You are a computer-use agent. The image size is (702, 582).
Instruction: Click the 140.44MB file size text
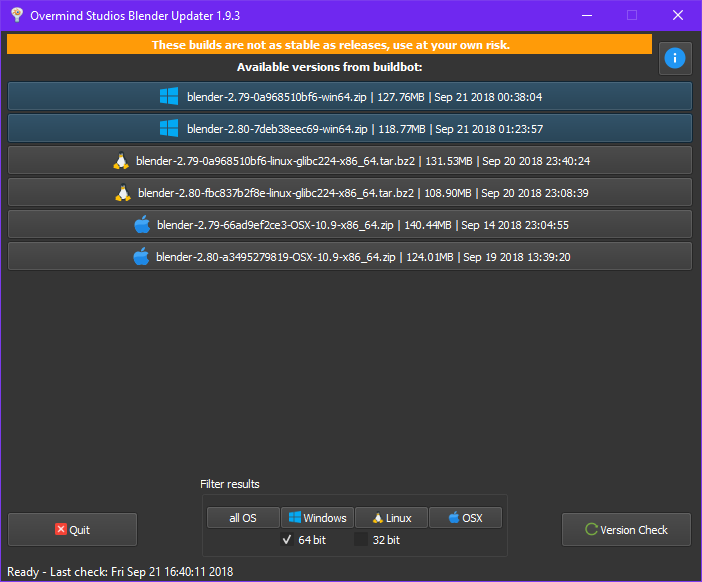428,225
